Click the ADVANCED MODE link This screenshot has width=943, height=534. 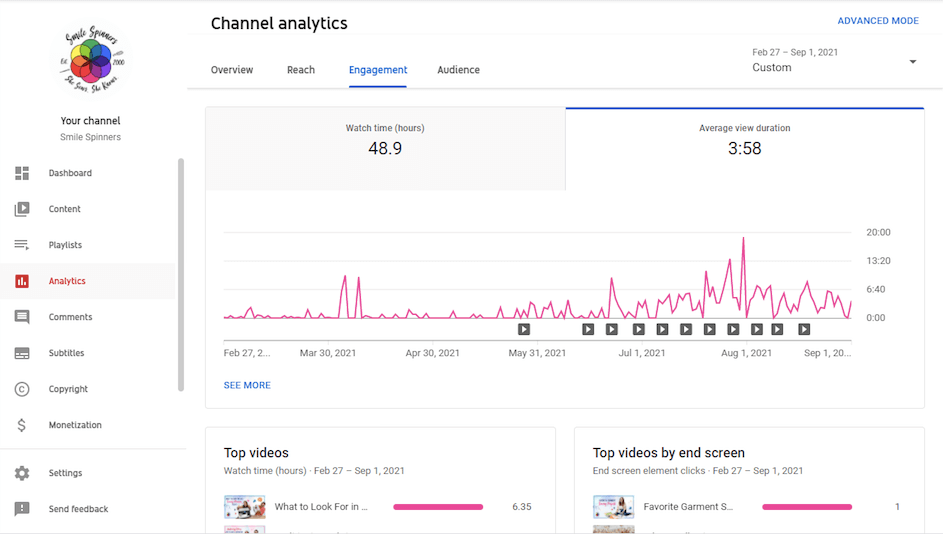pos(878,21)
